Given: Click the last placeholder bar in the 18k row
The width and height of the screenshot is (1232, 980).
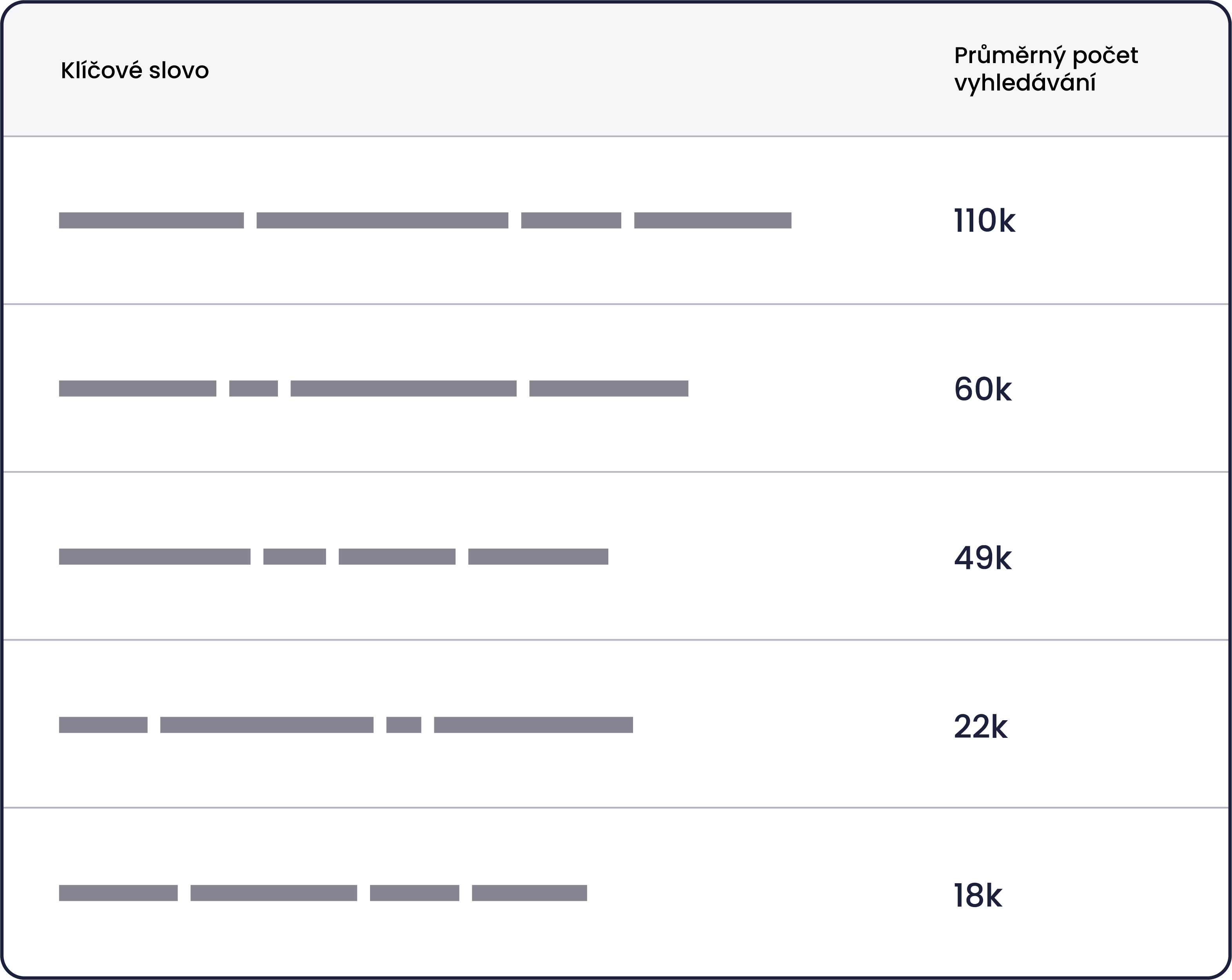Looking at the screenshot, I should click(x=529, y=893).
